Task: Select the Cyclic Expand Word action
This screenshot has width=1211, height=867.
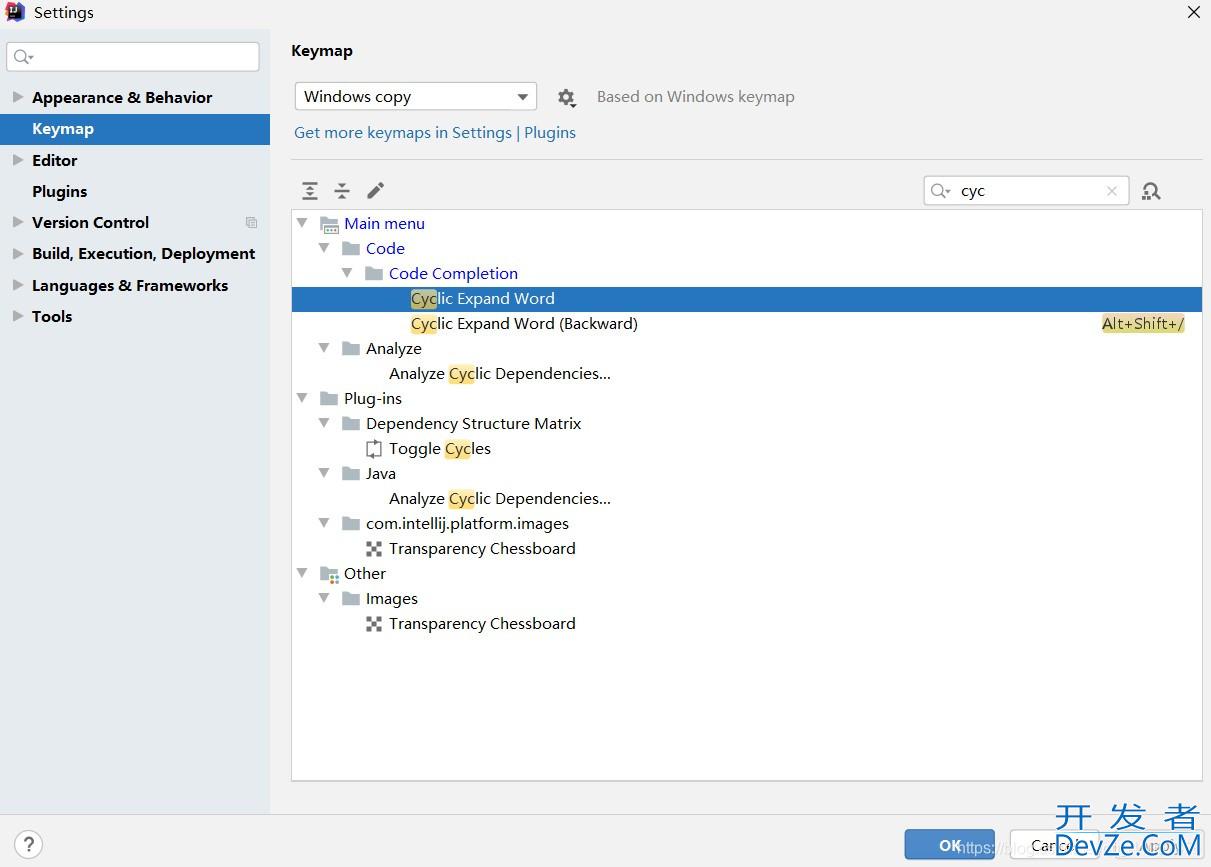Action: [x=746, y=299]
